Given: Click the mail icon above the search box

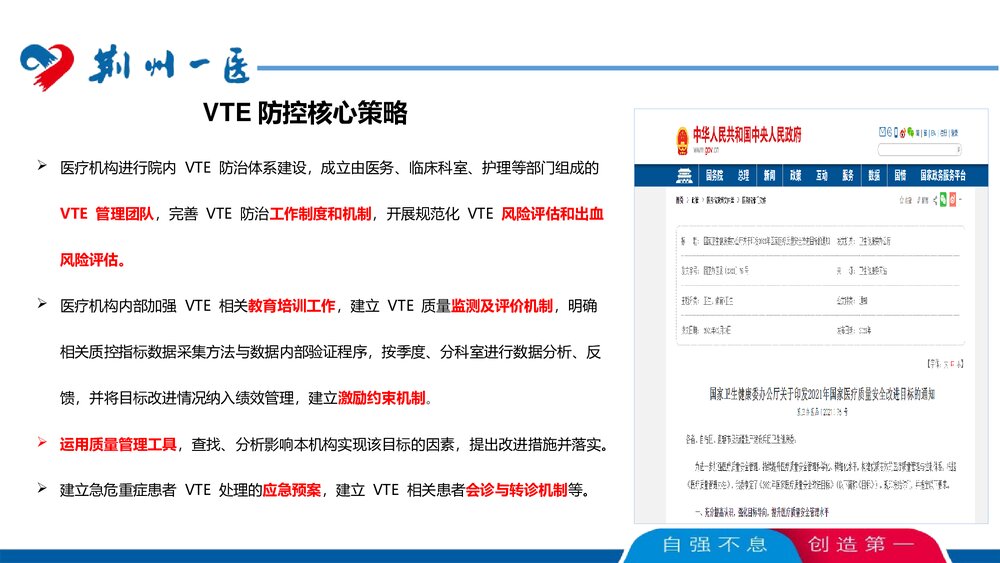Looking at the screenshot, I should click(x=883, y=133).
